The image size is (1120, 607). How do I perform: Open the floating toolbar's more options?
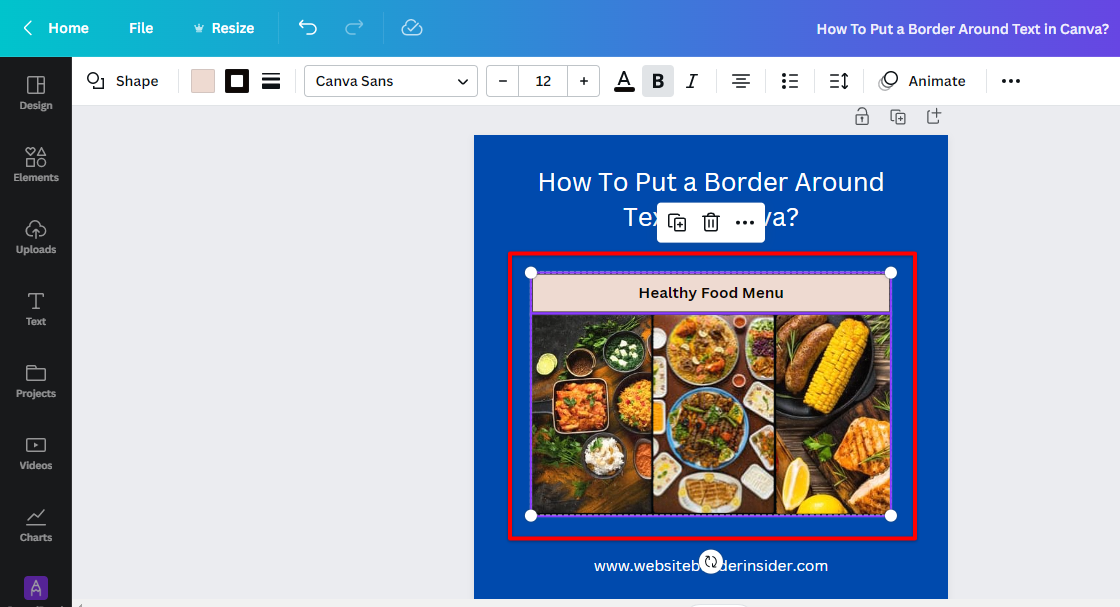pos(745,222)
